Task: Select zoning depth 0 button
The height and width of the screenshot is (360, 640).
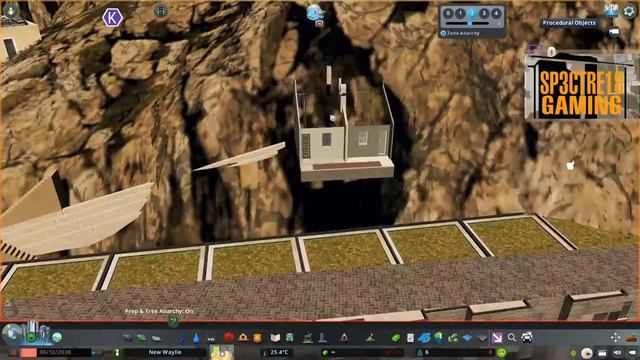Action: click(x=448, y=13)
